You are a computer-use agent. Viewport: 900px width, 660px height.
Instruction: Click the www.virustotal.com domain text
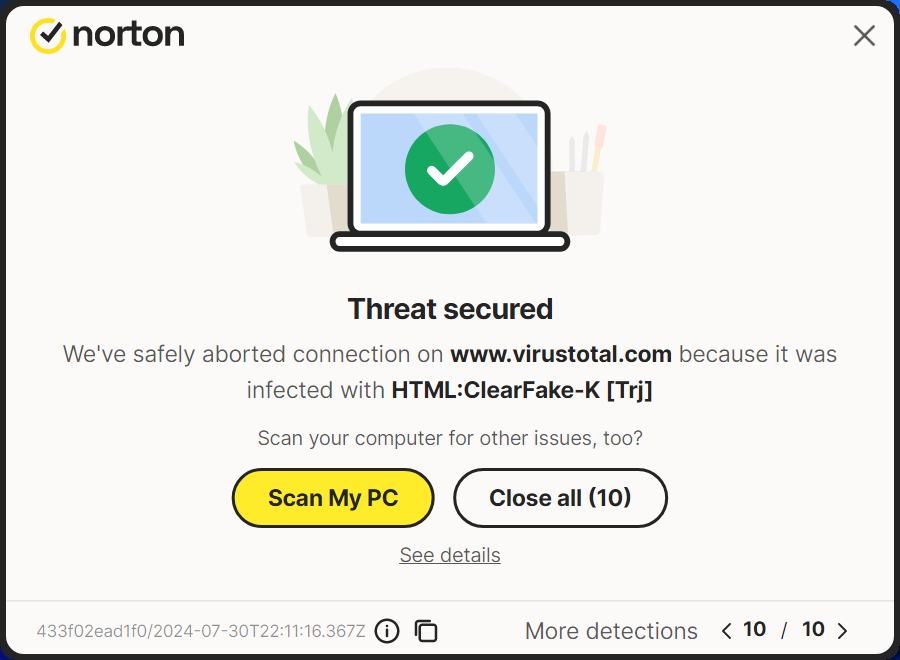[561, 354]
